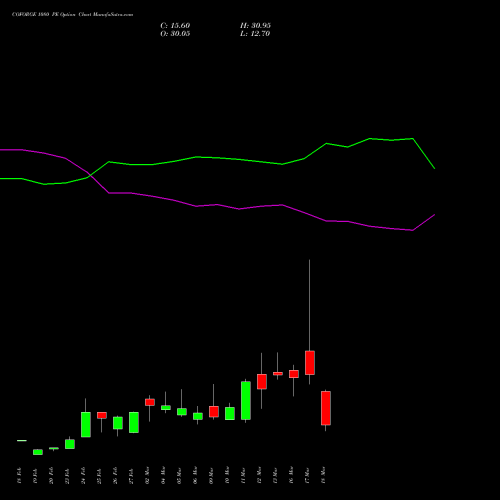Click the red candle for 12 Mar
Screen dimensions: 500x500
(262, 381)
